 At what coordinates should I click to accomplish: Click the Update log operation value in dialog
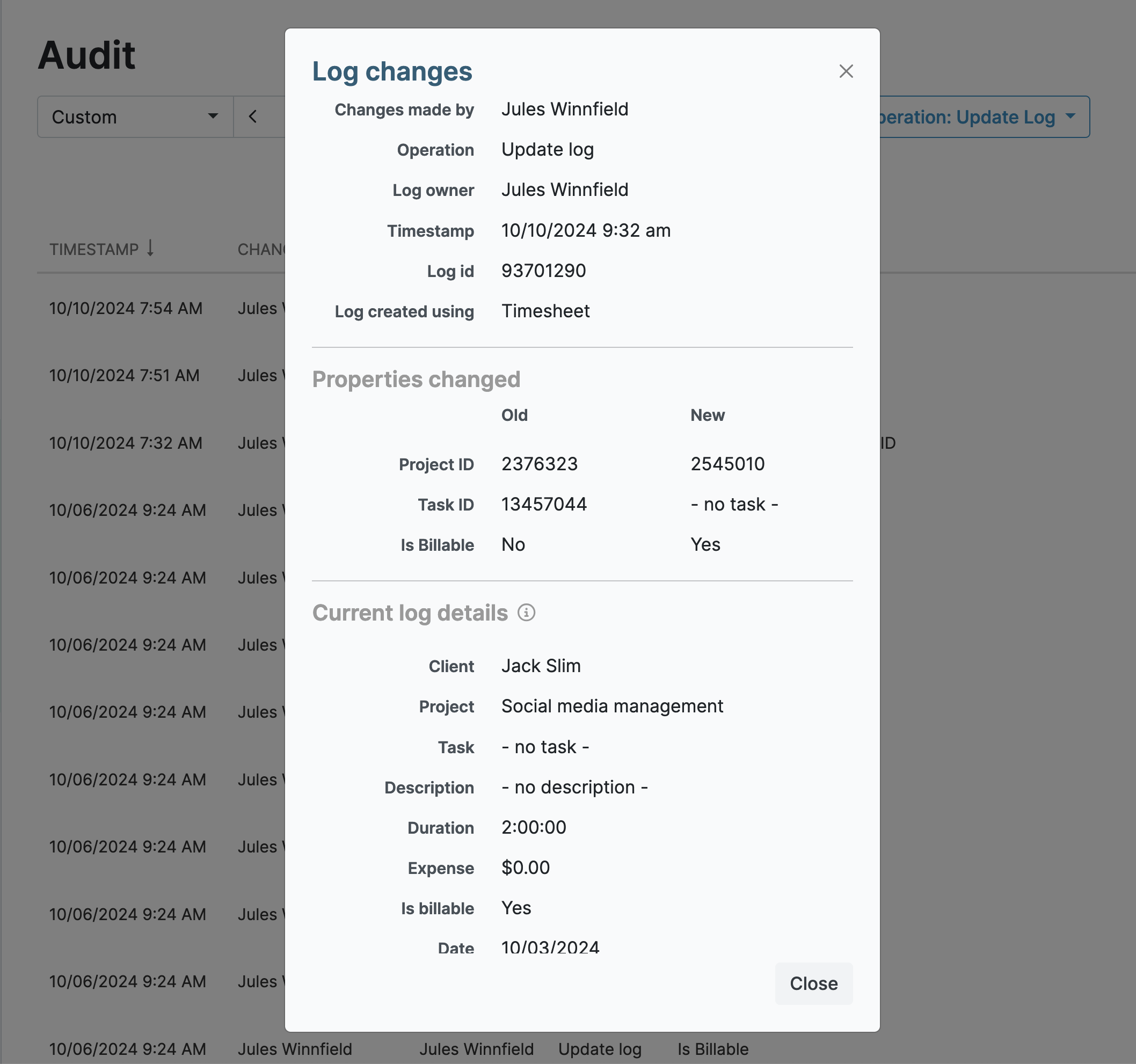click(x=548, y=150)
